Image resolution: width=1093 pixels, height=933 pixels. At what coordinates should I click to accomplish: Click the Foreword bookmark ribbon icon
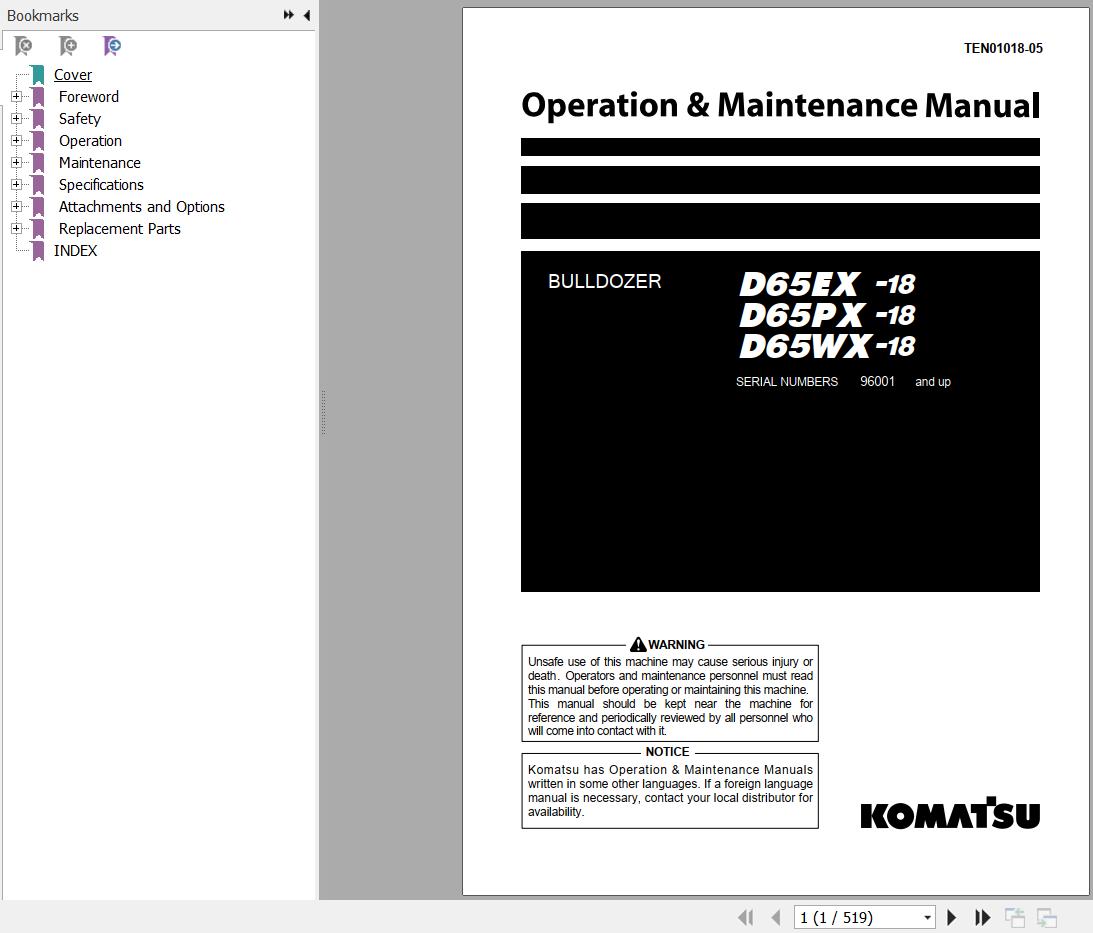[x=38, y=97]
